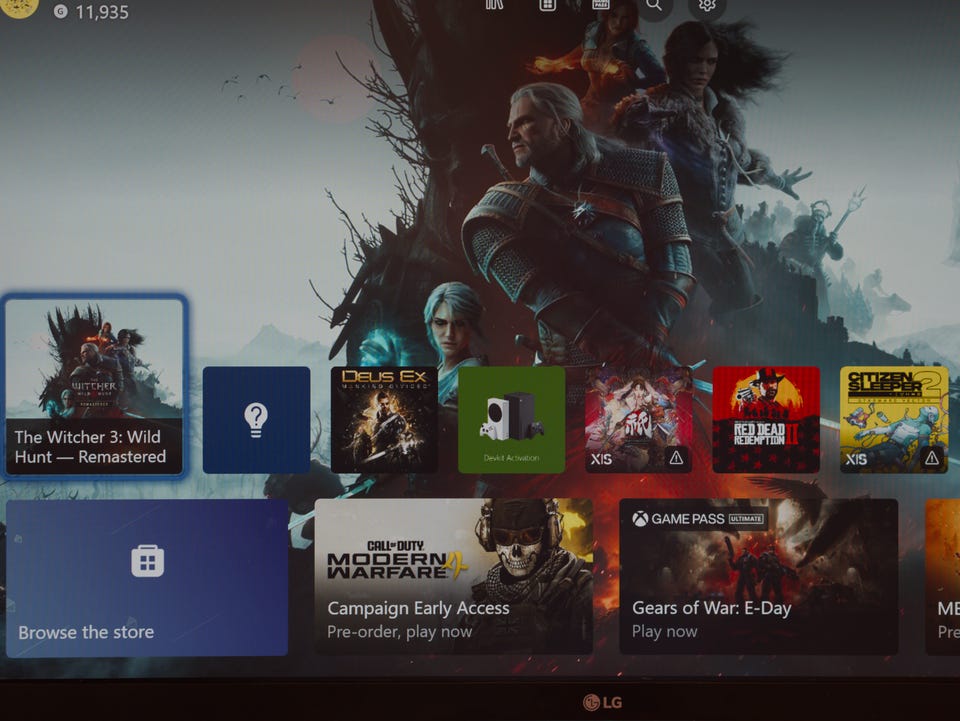The width and height of the screenshot is (960, 721).
Task: Launch the Red Dead Redemption II tile
Action: pyautogui.click(x=766, y=420)
